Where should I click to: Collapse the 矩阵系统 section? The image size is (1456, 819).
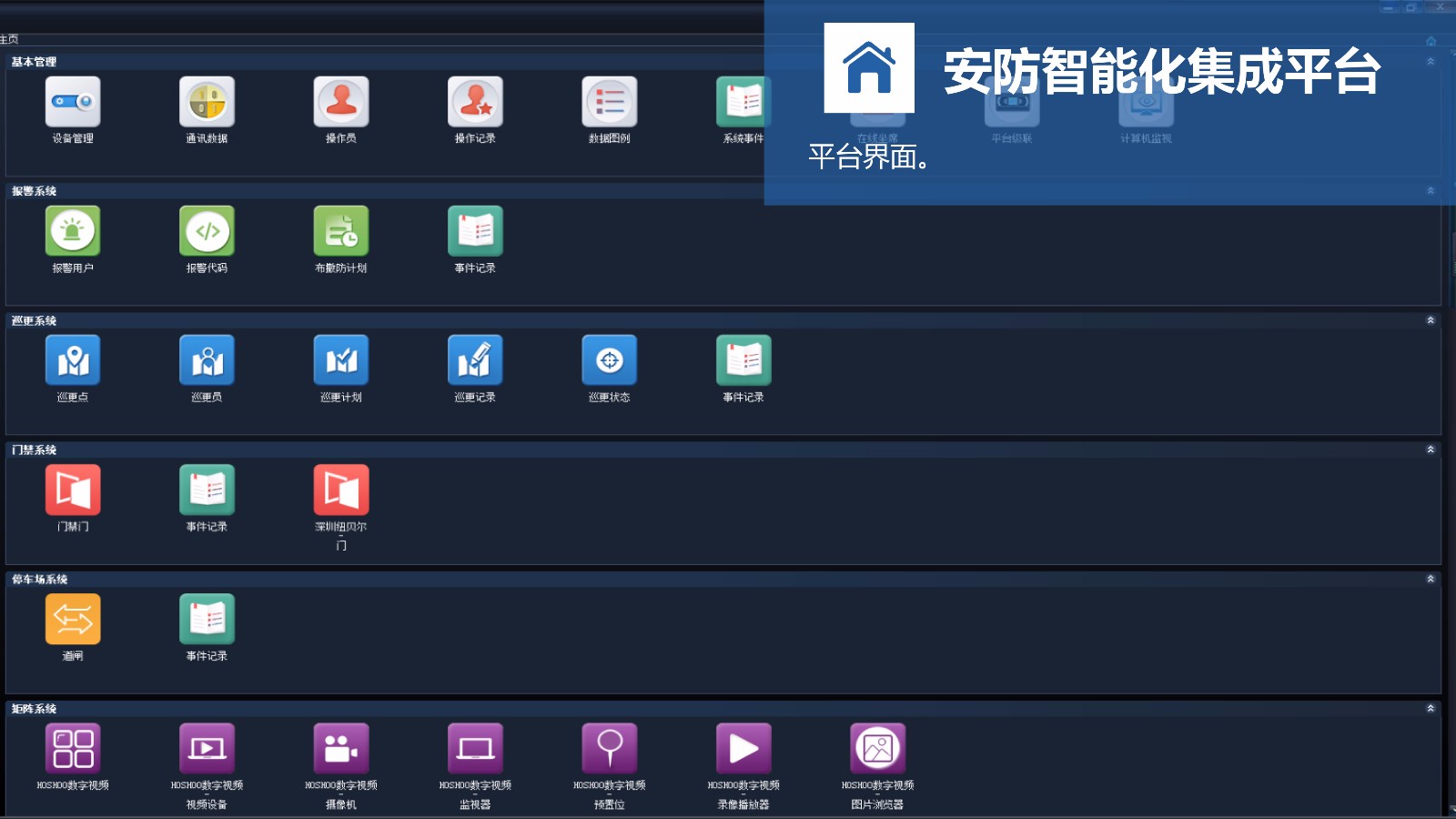[1431, 708]
